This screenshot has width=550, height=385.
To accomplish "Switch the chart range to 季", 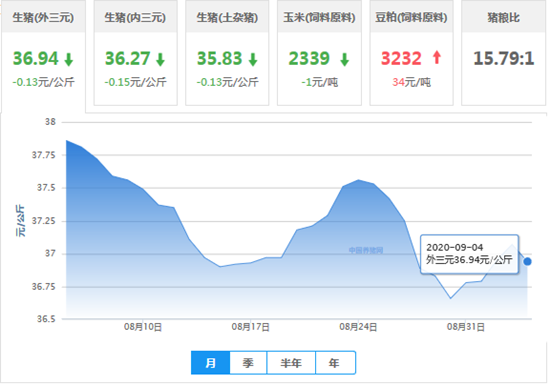I will point(248,363).
